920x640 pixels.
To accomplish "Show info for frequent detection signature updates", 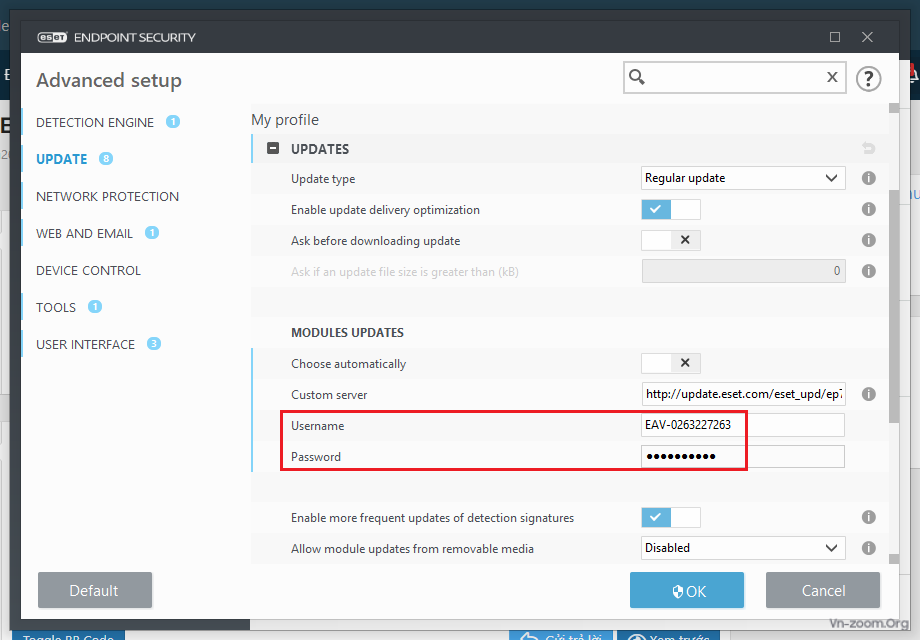I will (x=868, y=517).
